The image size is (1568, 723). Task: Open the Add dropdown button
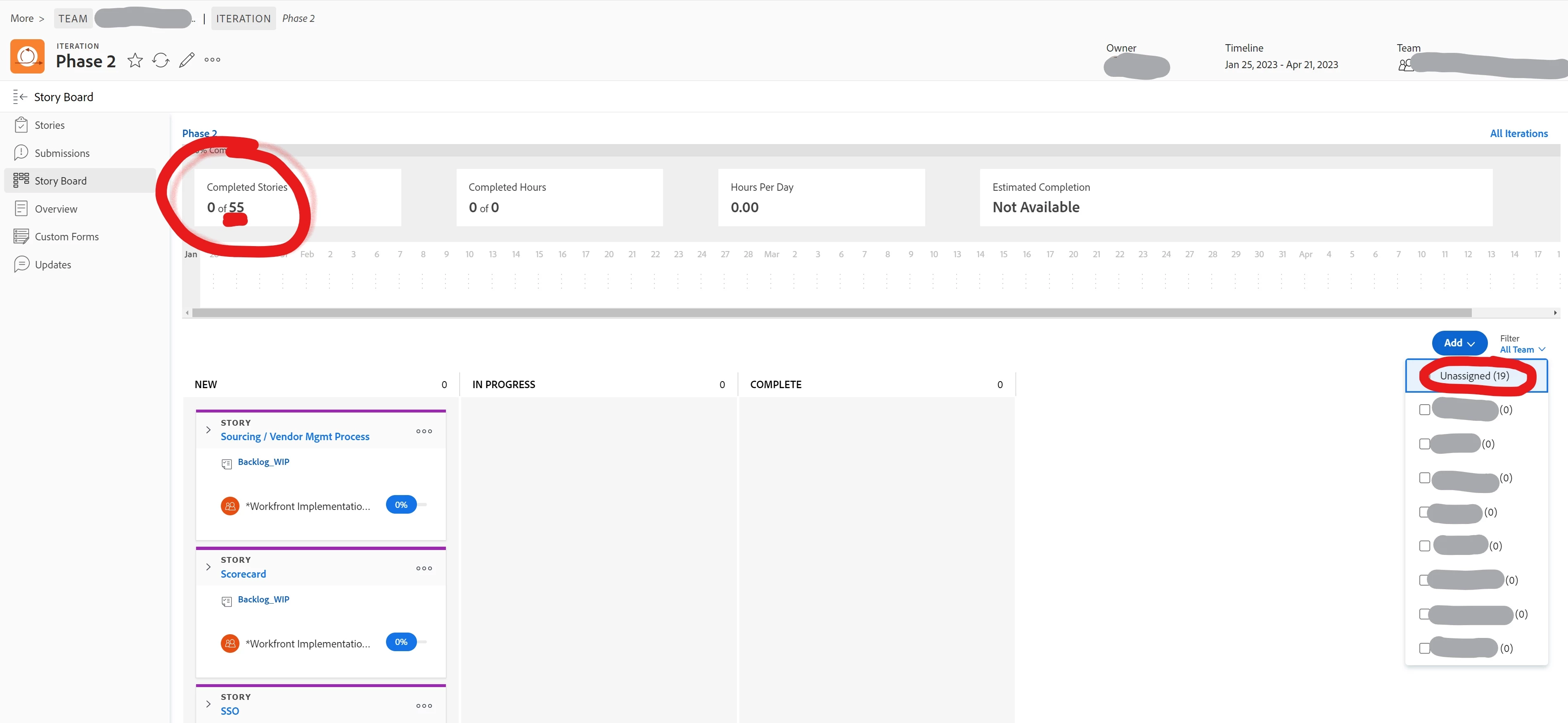coord(1459,343)
